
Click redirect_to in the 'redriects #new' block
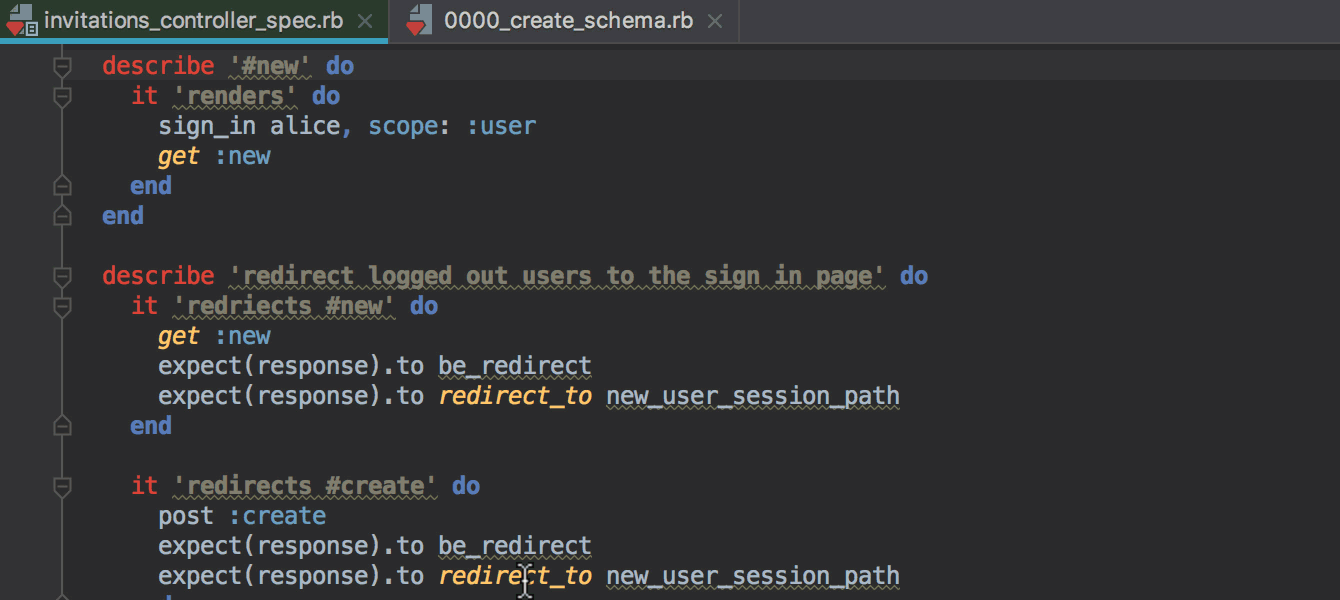(x=515, y=396)
